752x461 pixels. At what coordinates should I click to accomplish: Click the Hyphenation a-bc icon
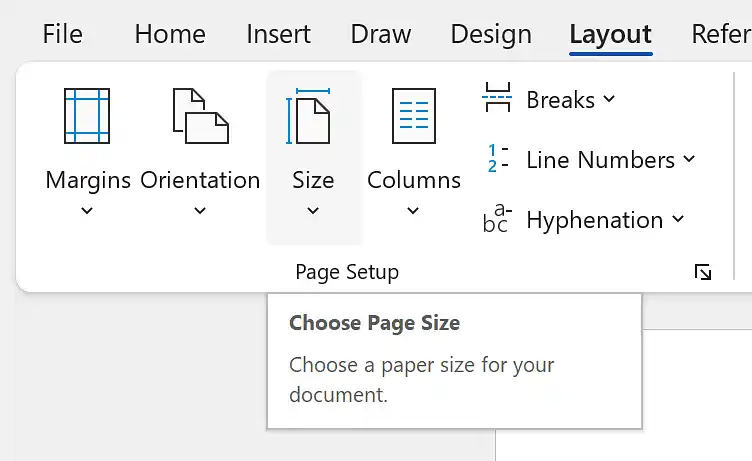(x=497, y=218)
